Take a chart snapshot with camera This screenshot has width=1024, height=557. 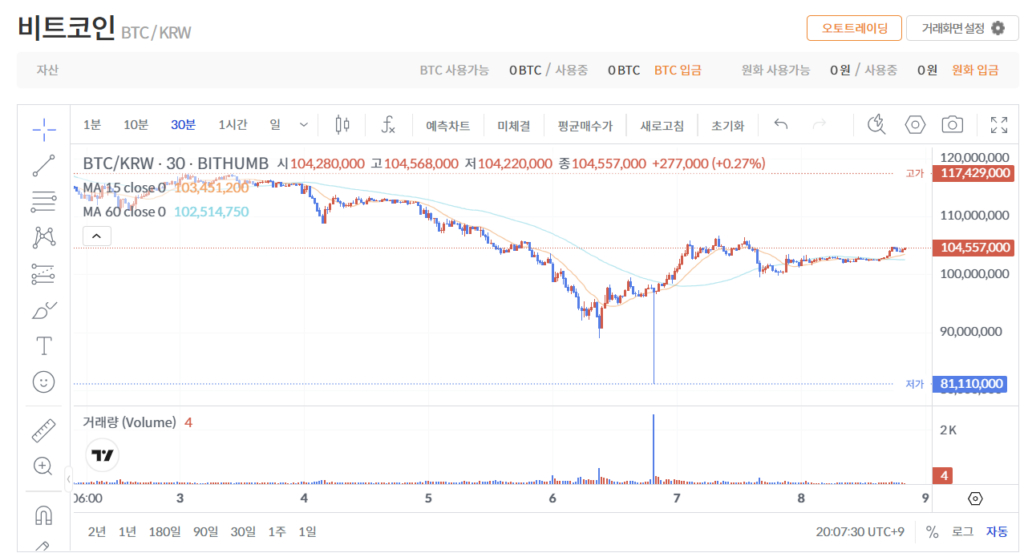pos(952,124)
